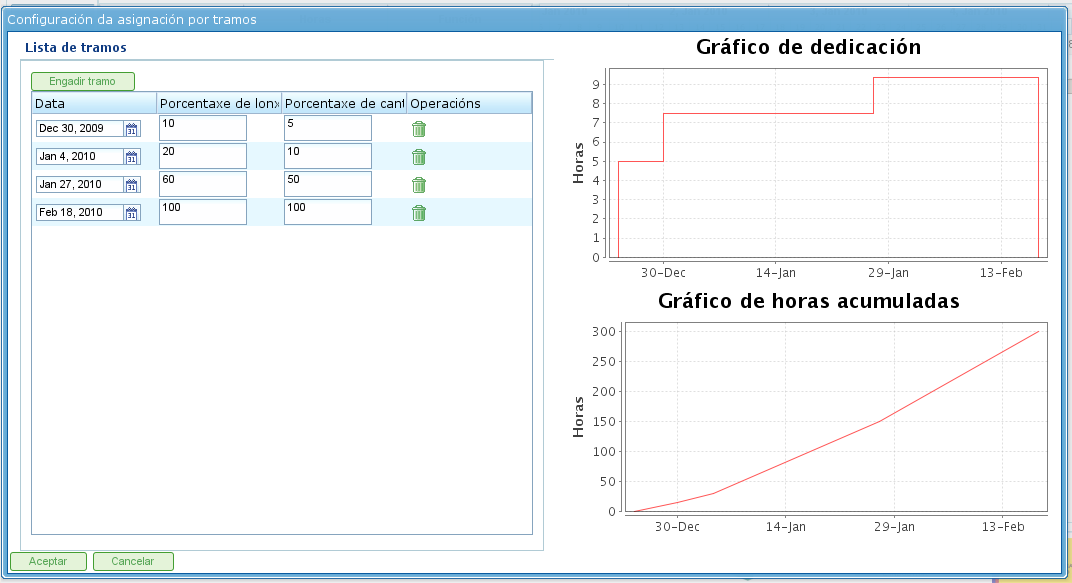The image size is (1072, 583).
Task: Delete the Jan 4, 2010 tramo row
Action: click(x=419, y=157)
